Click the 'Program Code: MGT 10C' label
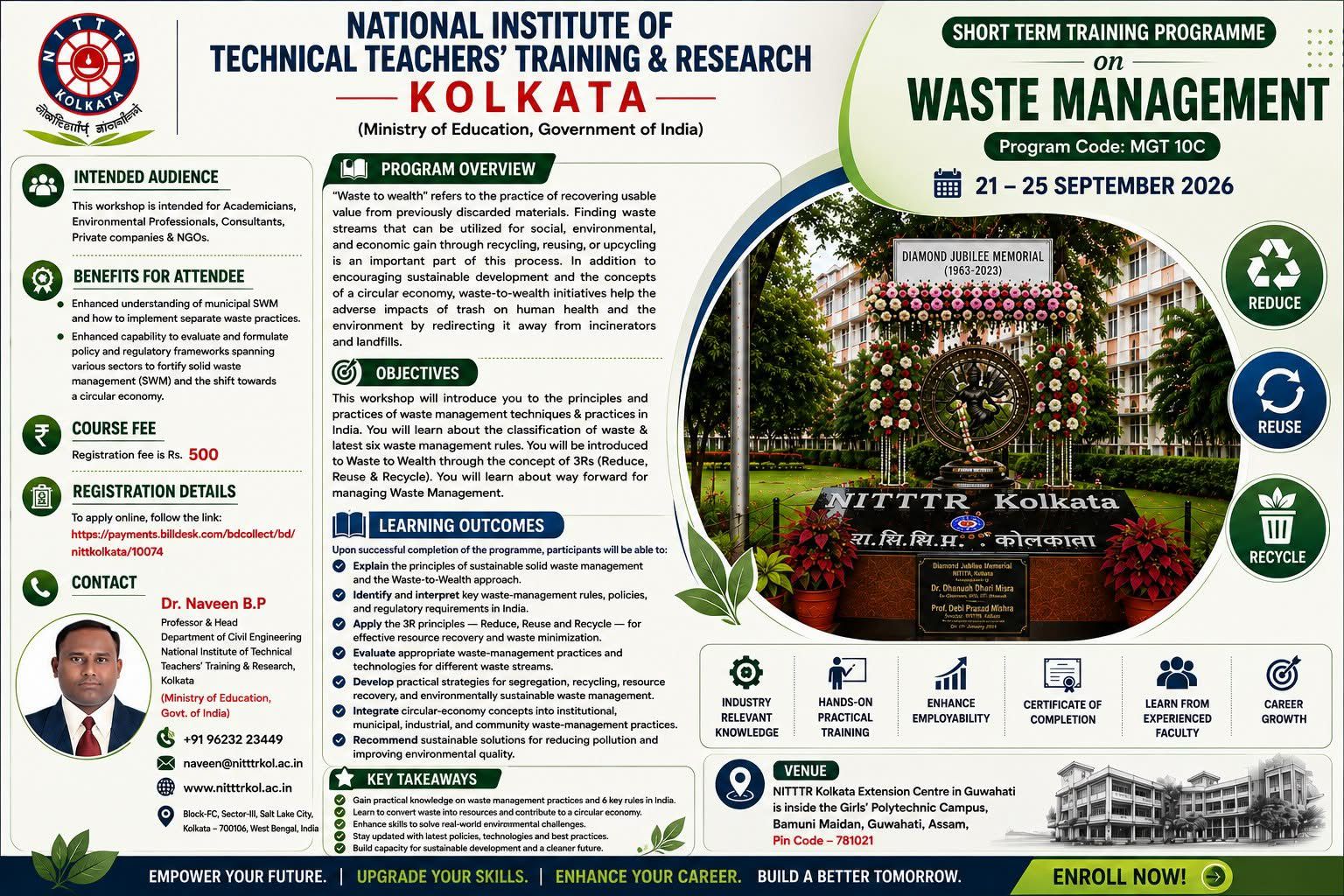Screen dimensions: 1344x896 coord(1102,146)
